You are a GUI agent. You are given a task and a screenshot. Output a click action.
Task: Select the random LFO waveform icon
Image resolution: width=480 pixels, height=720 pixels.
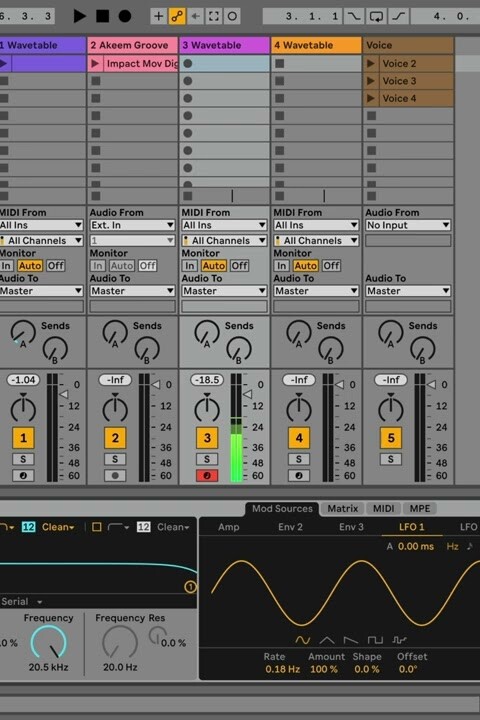tap(399, 640)
